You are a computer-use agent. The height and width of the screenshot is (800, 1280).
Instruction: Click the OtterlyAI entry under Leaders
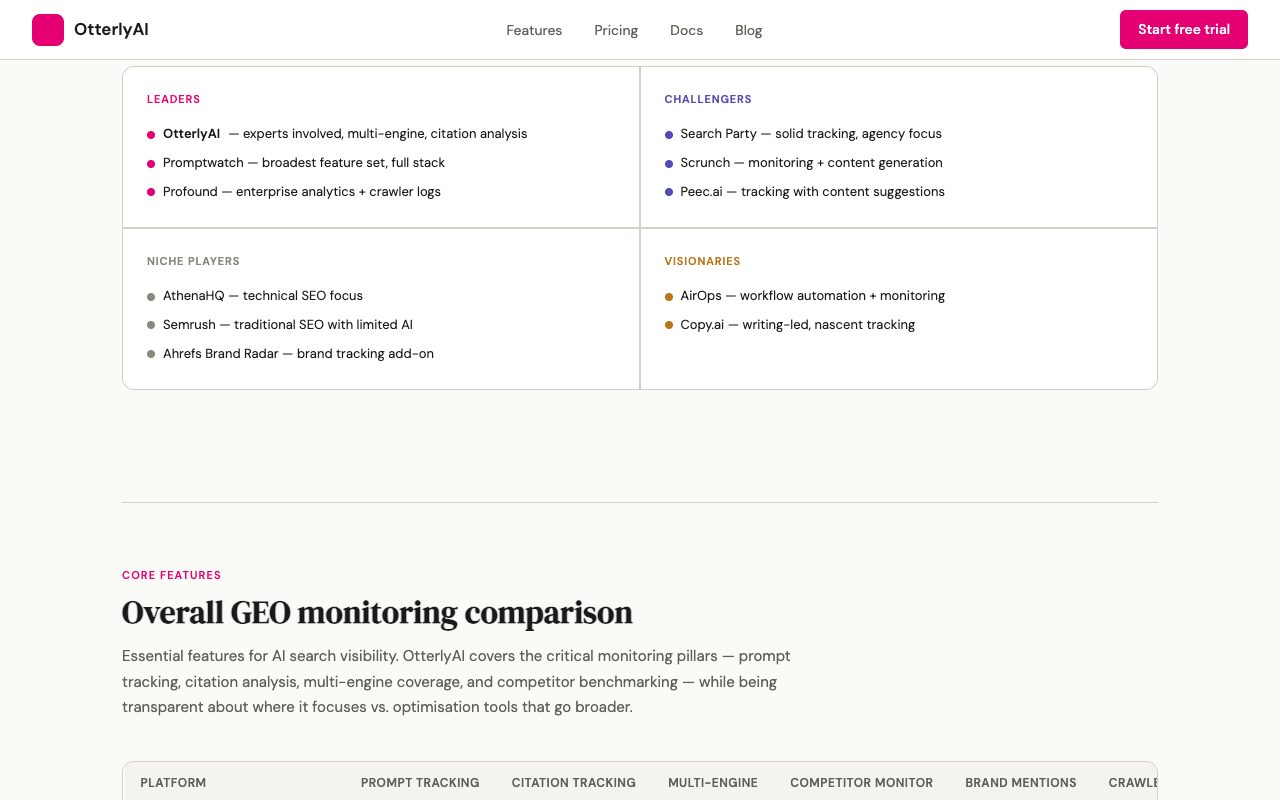[337, 134]
